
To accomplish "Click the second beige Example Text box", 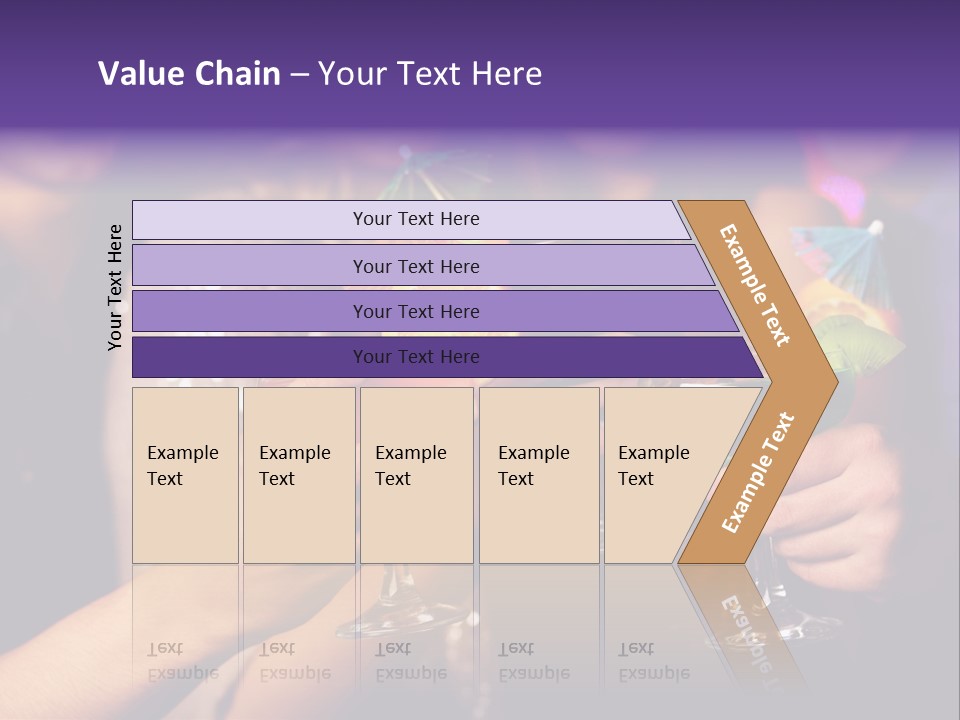I will [x=298, y=474].
